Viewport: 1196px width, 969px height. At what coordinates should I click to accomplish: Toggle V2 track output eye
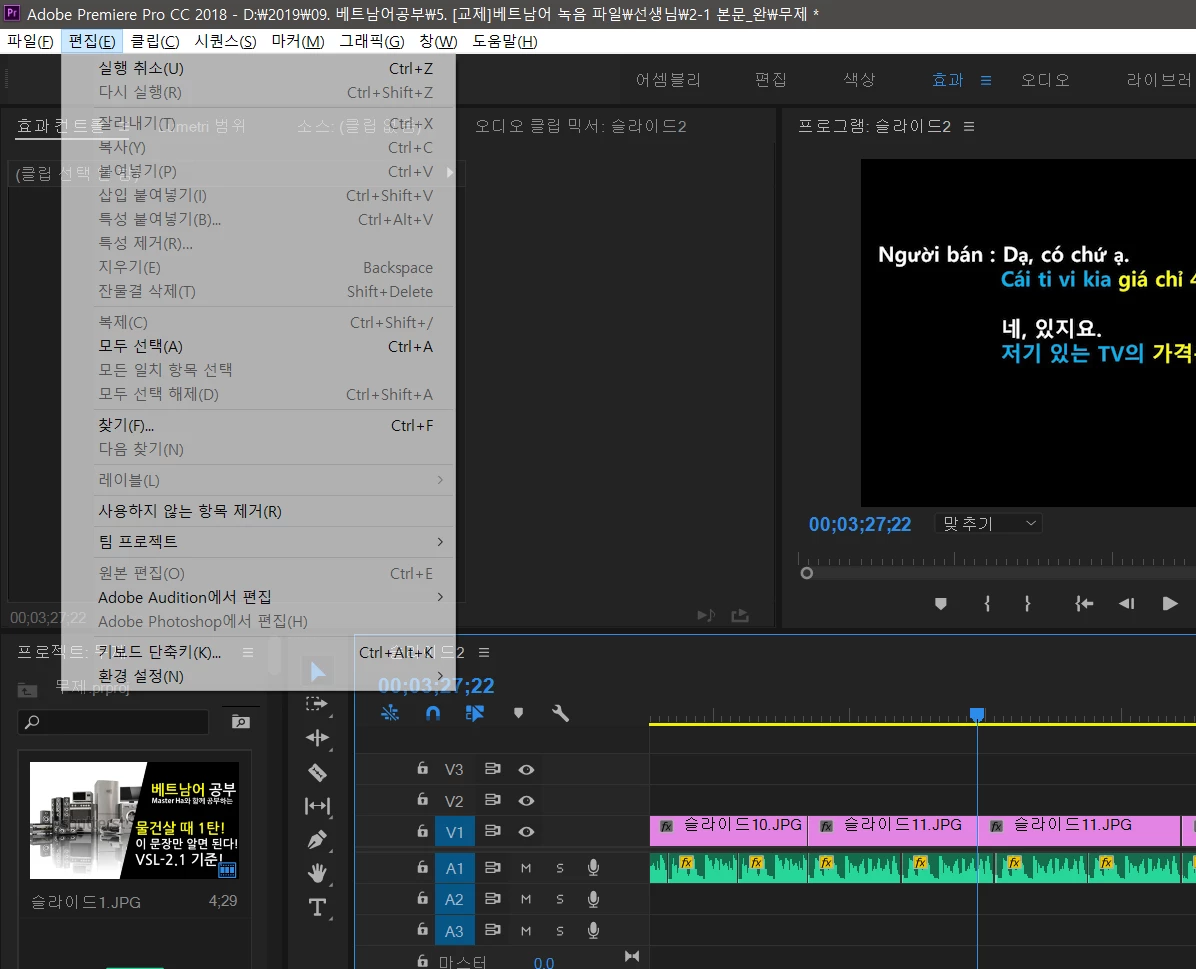[x=526, y=801]
